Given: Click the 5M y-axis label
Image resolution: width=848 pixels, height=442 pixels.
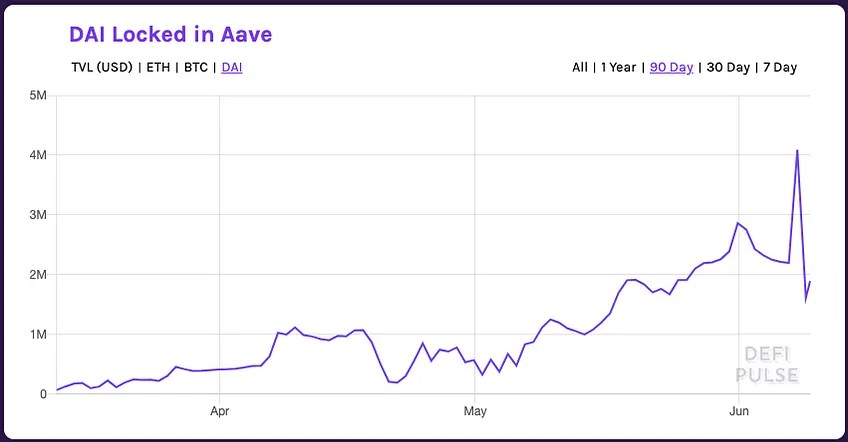Looking at the screenshot, I should [x=38, y=96].
